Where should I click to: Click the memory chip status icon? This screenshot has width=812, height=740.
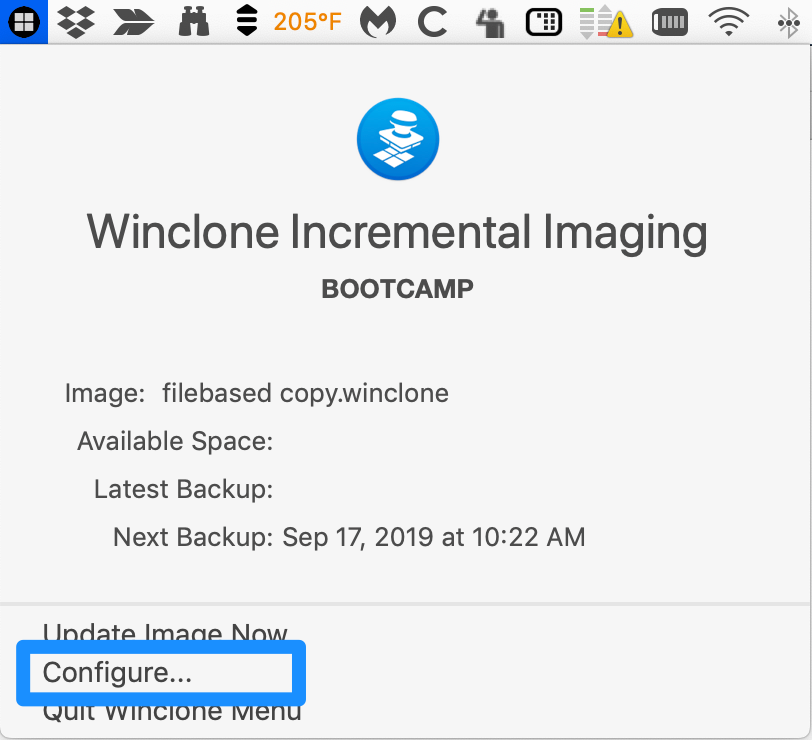670,22
